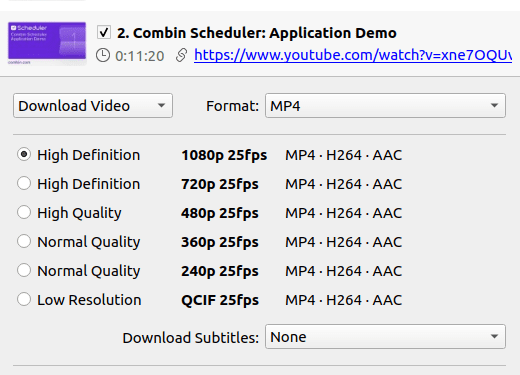The image size is (520, 375).
Task: Click the 'Format:' label
Action: 232,106
